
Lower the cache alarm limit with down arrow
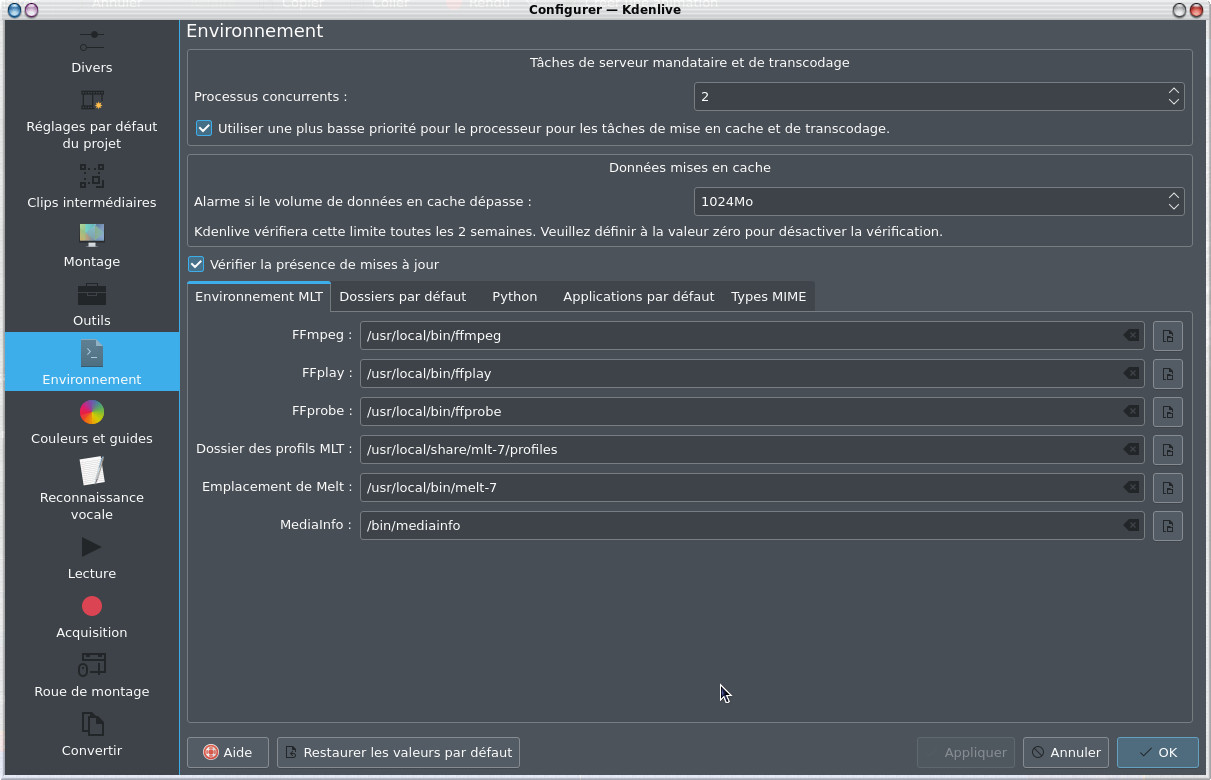[1174, 208]
